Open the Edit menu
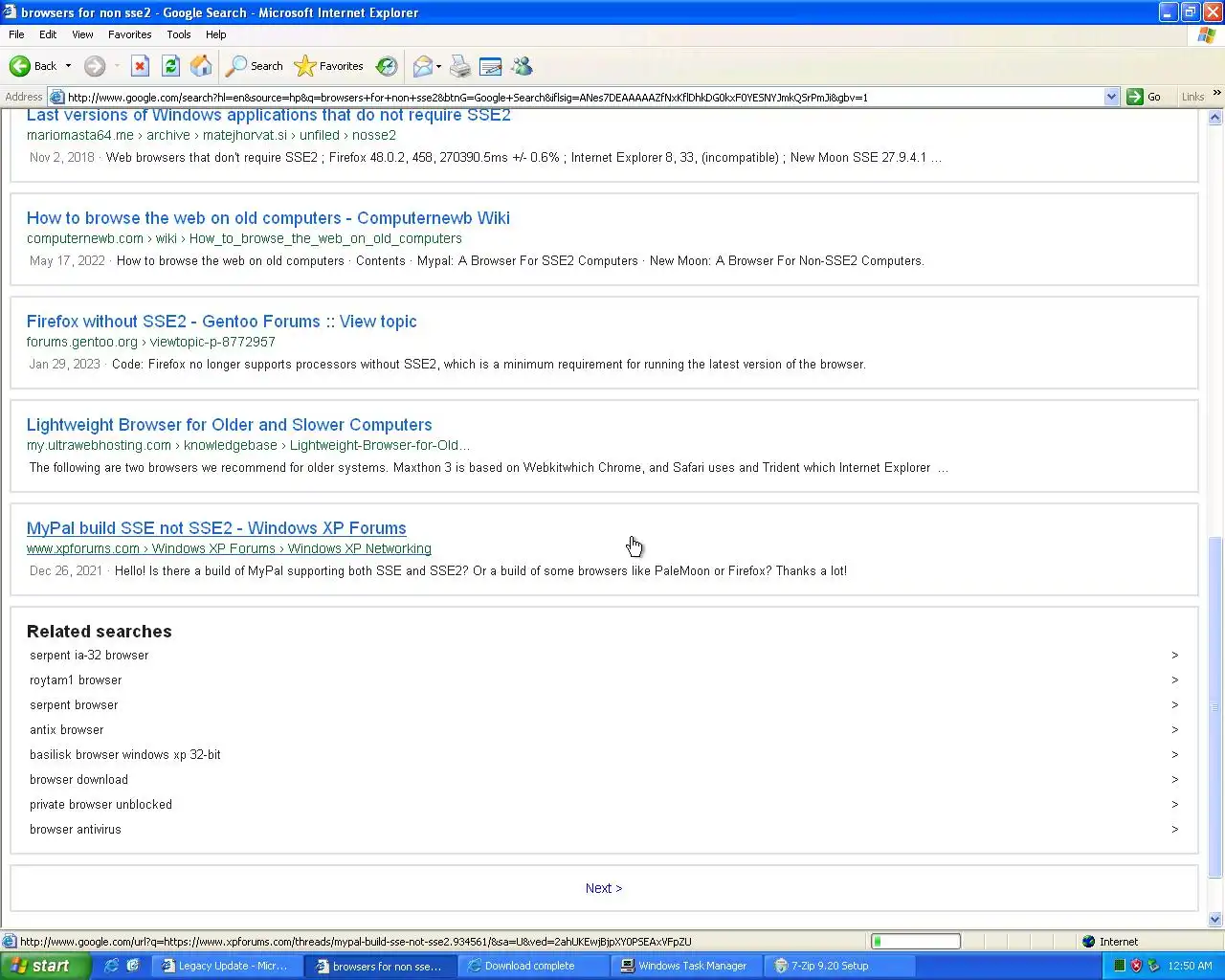This screenshot has height=980, width=1225. click(x=48, y=34)
